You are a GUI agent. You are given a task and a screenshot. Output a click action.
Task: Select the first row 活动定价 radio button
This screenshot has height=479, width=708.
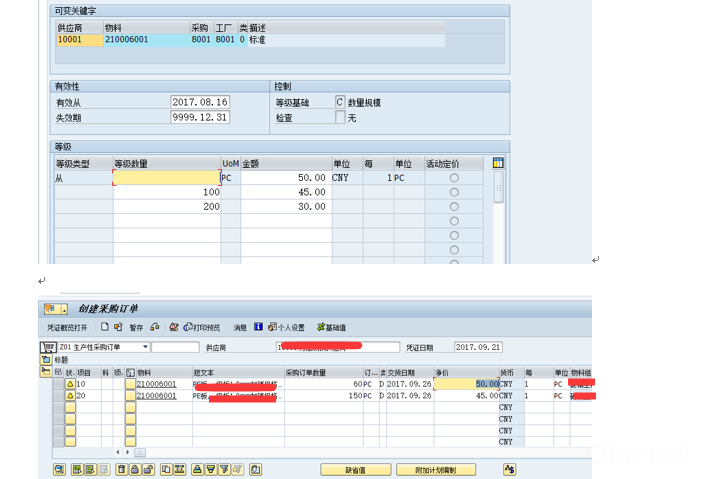[x=454, y=178]
